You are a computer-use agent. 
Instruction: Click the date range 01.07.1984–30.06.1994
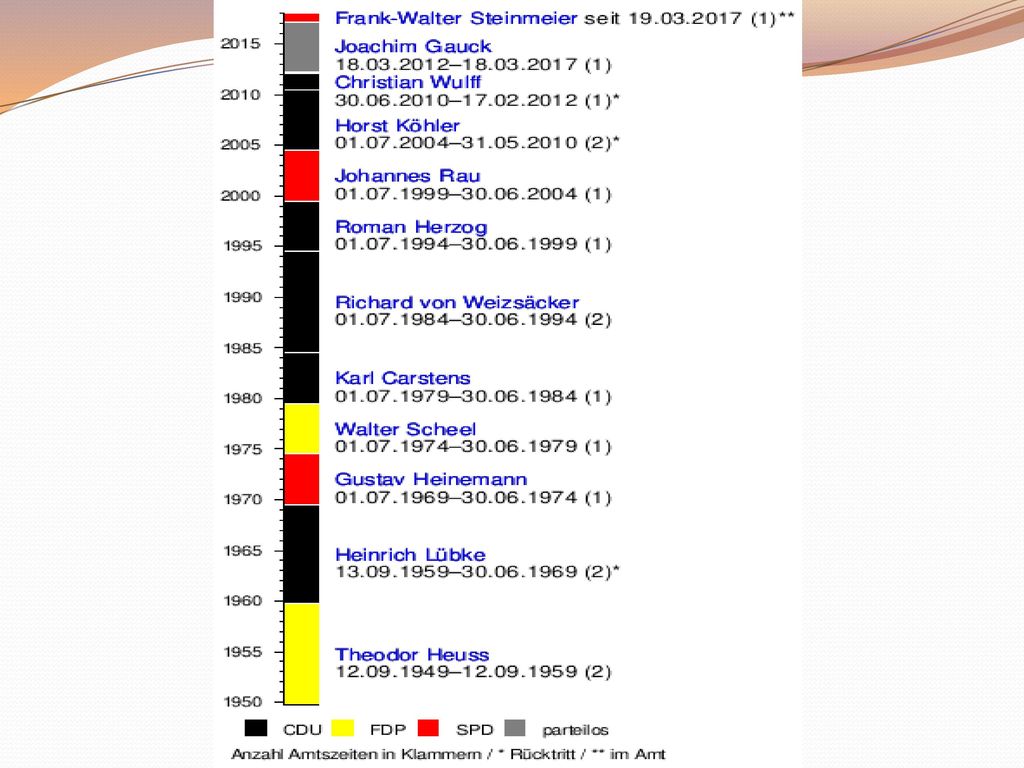click(456, 320)
